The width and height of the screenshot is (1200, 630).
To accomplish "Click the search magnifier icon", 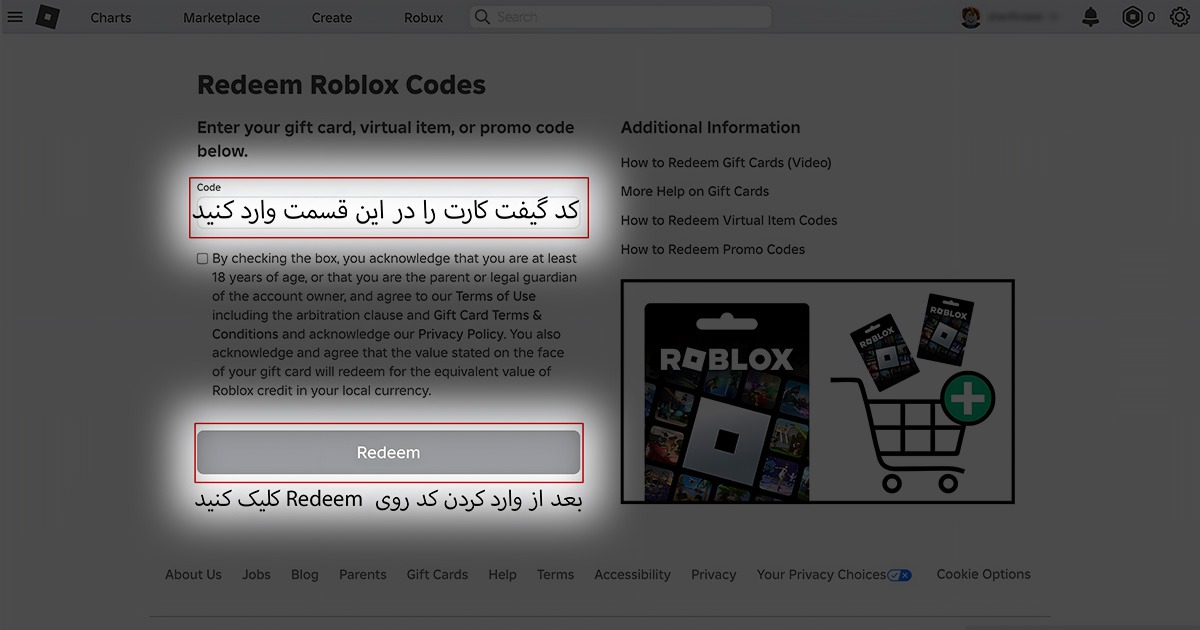I will (x=483, y=17).
